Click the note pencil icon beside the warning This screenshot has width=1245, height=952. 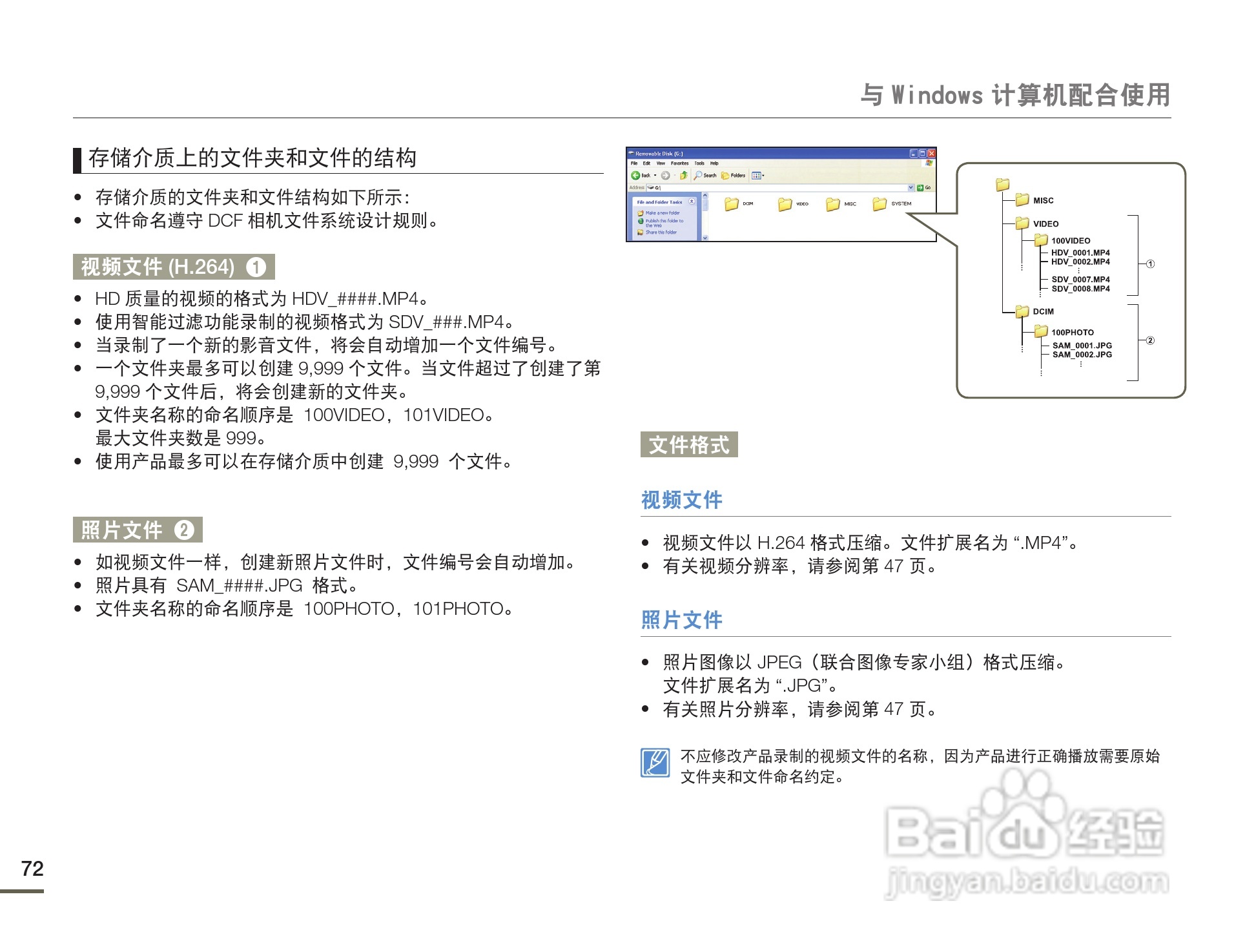tap(655, 763)
